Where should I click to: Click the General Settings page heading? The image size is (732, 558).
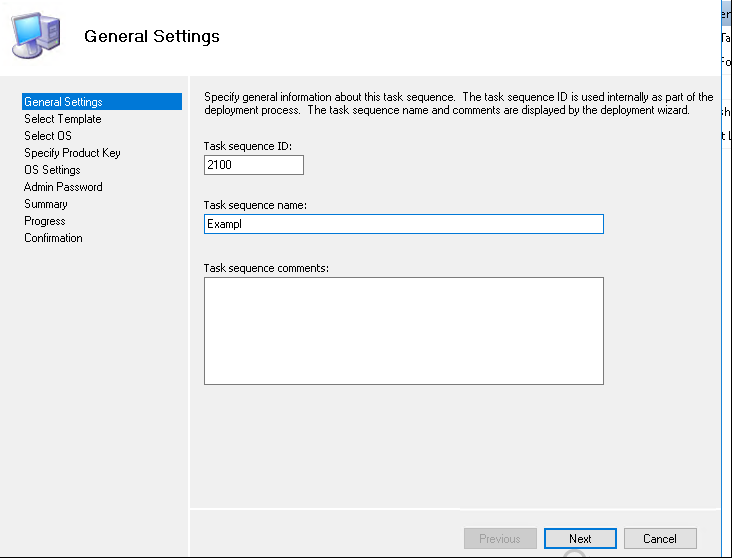(x=152, y=36)
